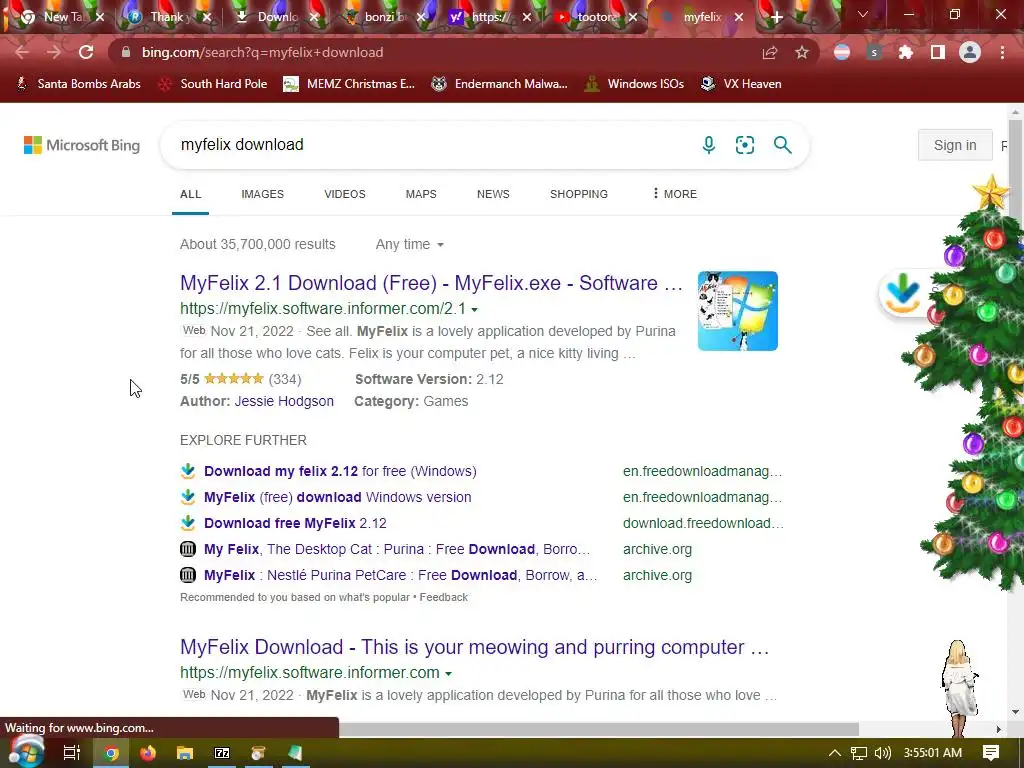Open the Endermanch Malwa... bookmark

pyautogui.click(x=500, y=84)
